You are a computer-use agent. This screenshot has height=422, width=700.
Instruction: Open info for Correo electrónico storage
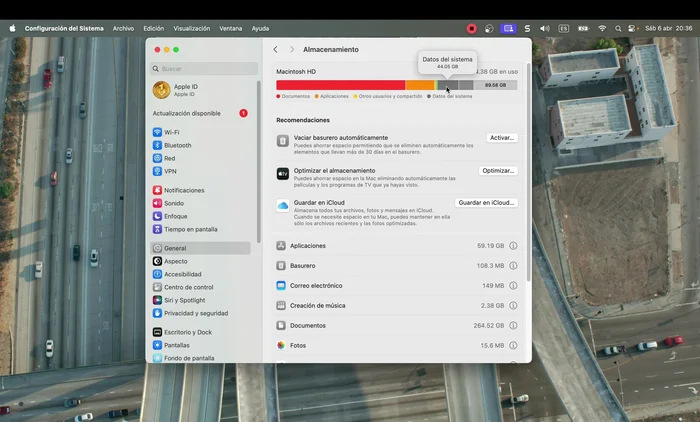point(513,286)
